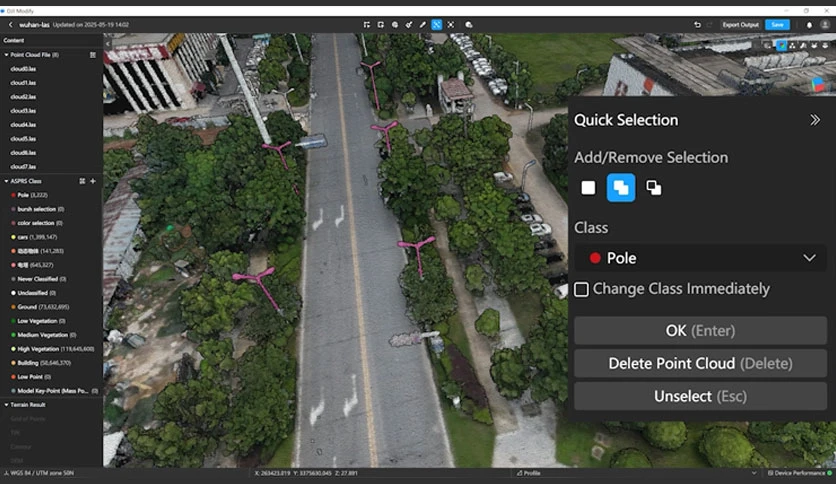
Task: Go back using the arrow beside wuhan-las
Action: pyautogui.click(x=10, y=25)
